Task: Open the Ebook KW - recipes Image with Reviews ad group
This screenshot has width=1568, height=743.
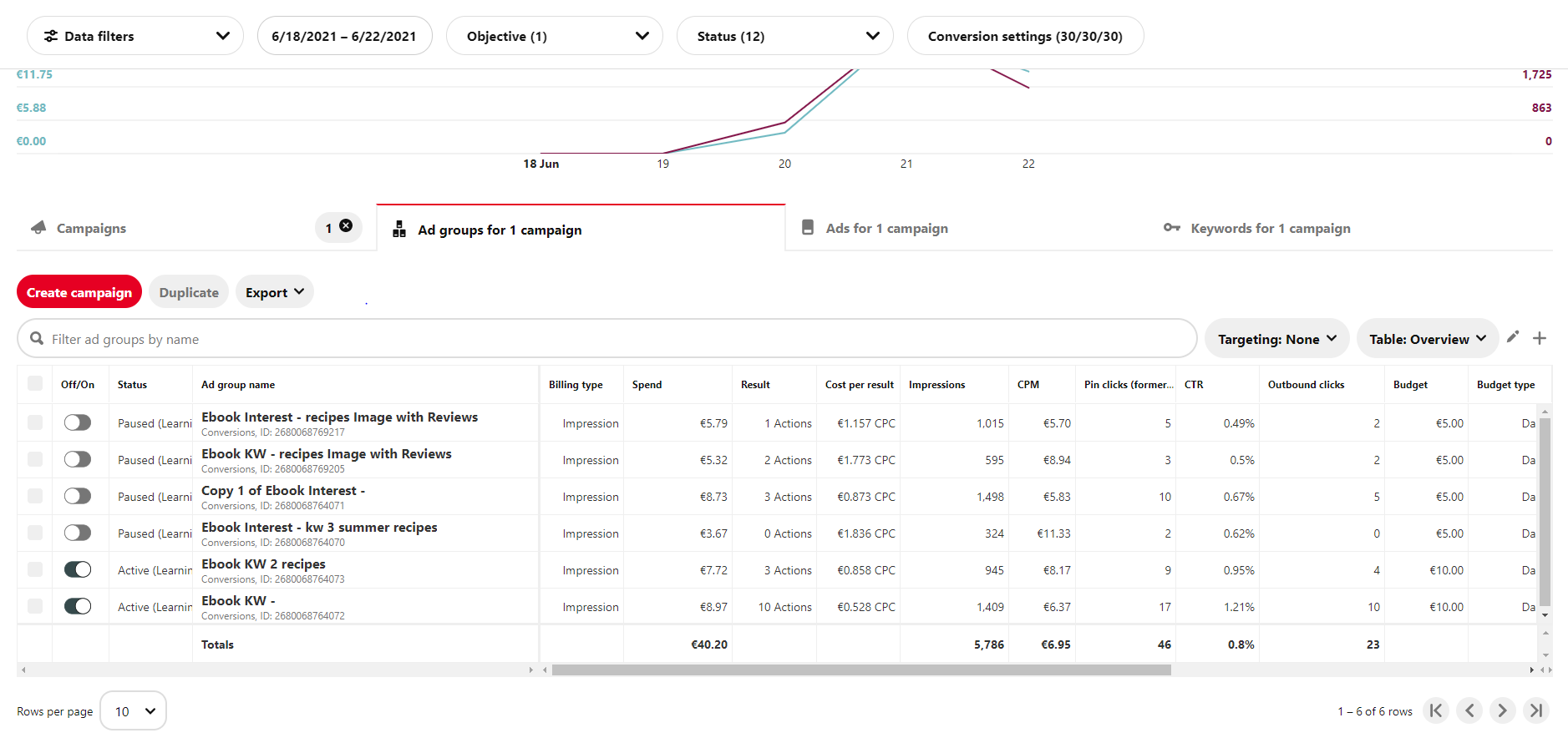Action: [326, 454]
